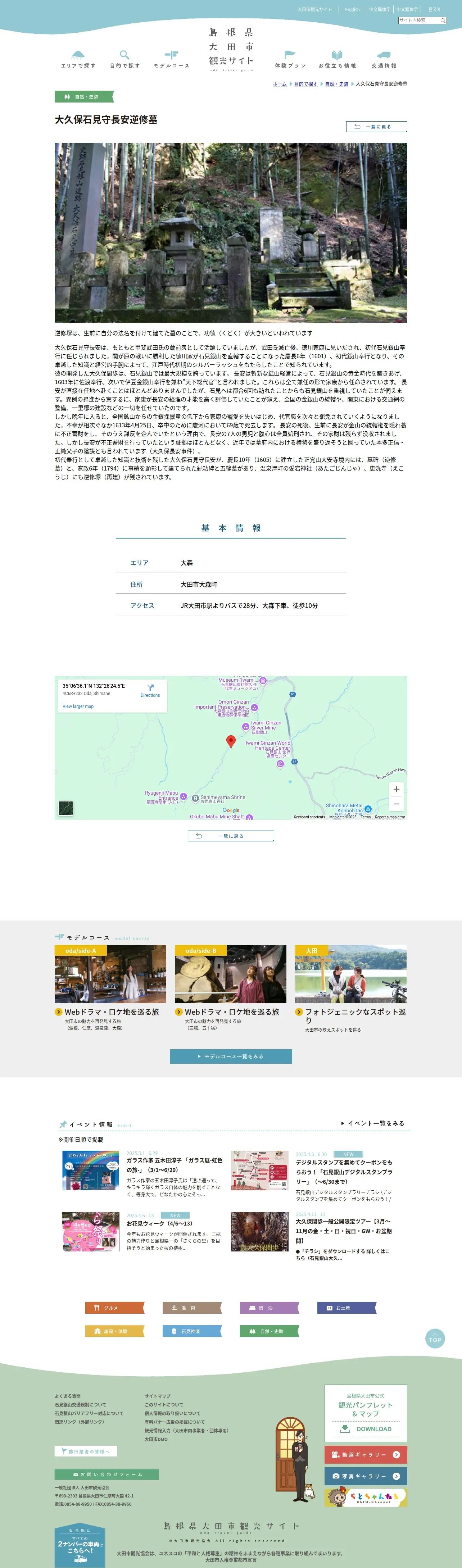
Task: Click the 自然・史跡 green category tag
Action: 85,97
